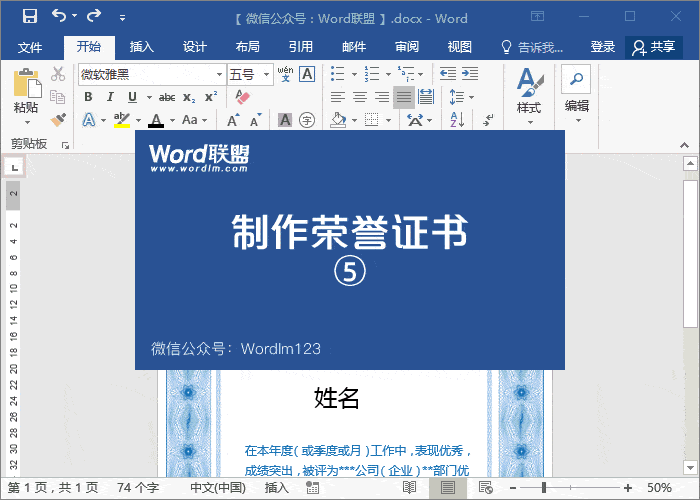Sort text with the A-Z icon
Viewport: 700px width, 500px height.
[457, 120]
